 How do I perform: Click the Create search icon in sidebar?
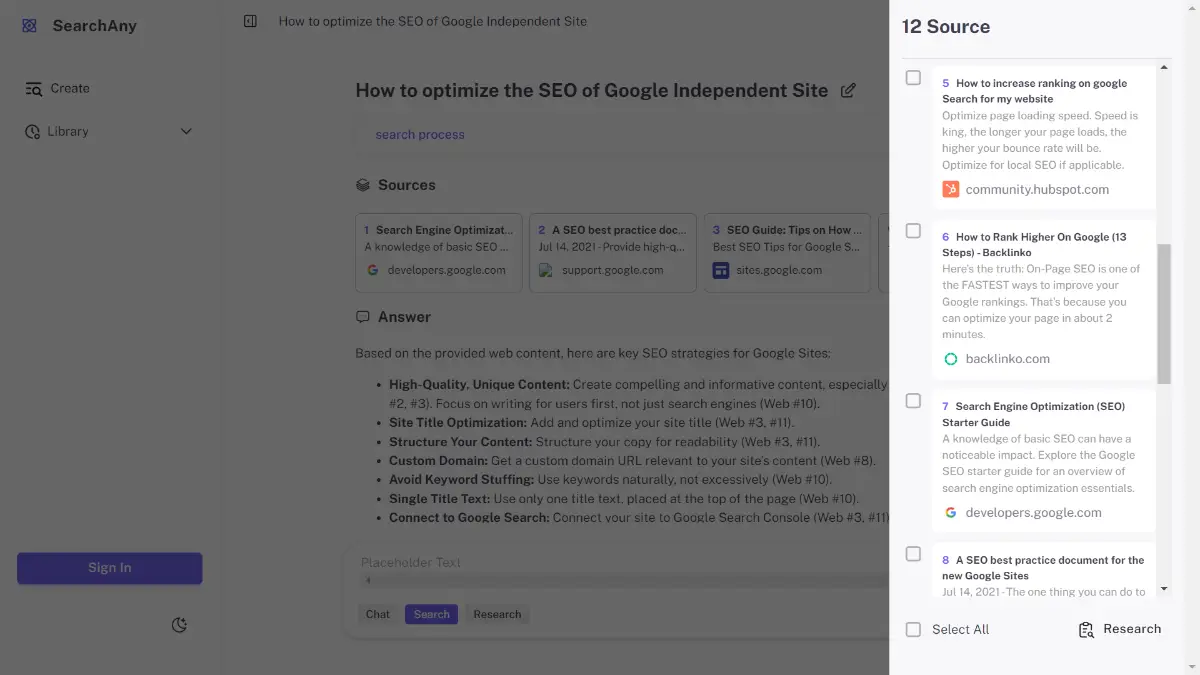[34, 88]
